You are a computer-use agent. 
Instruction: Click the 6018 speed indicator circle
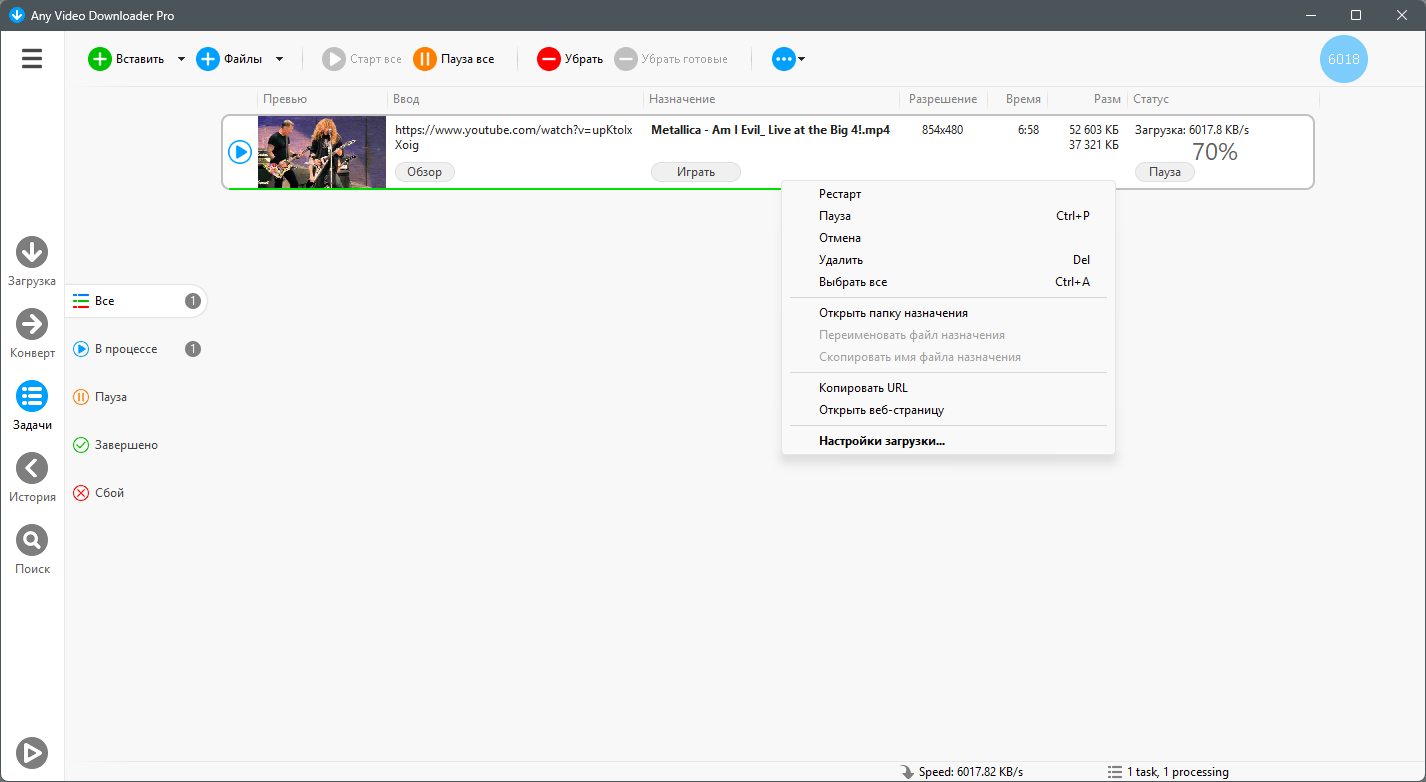point(1343,59)
